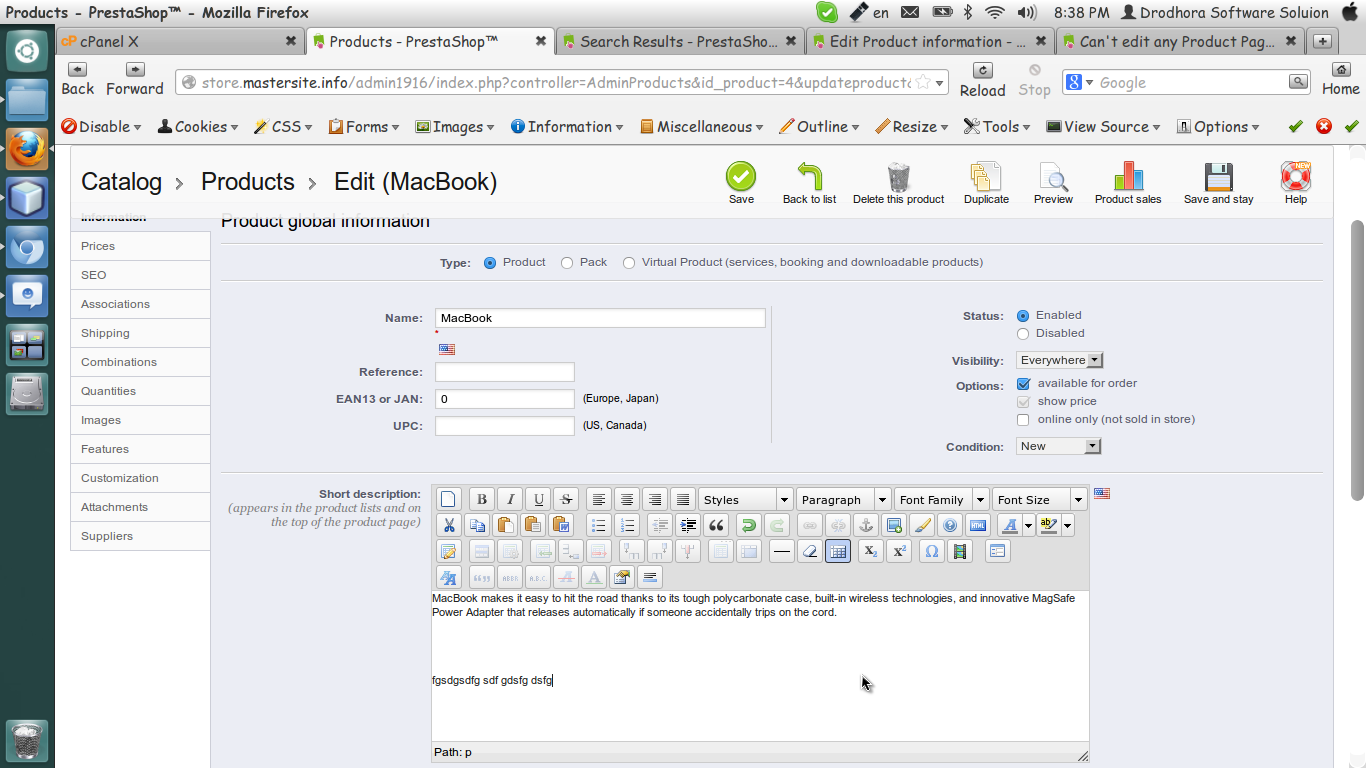Click the subscript icon

pos(871,551)
